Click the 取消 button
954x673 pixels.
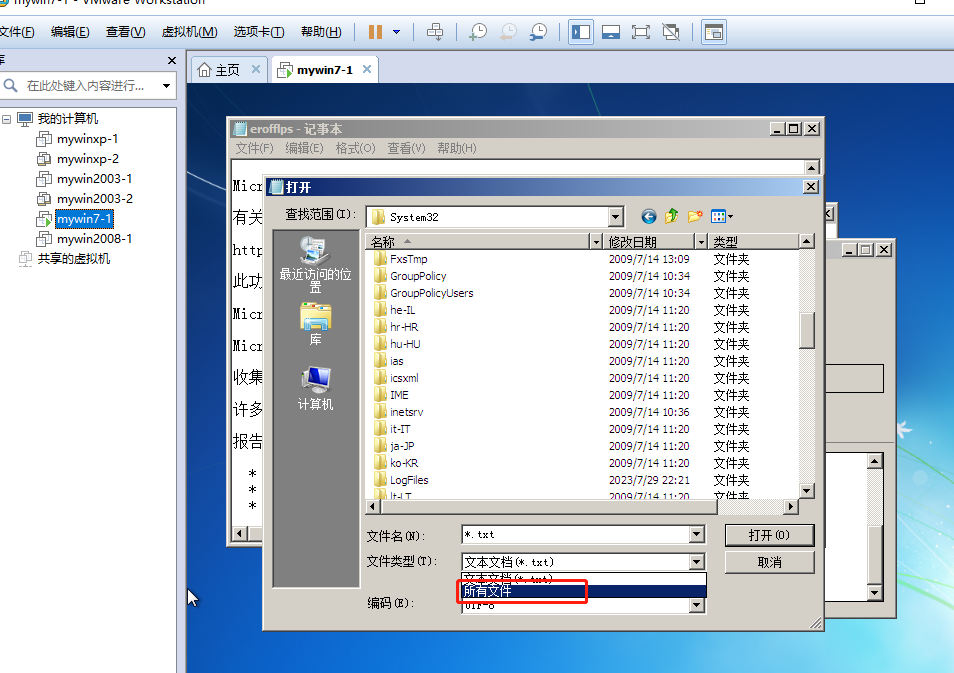tap(769, 562)
